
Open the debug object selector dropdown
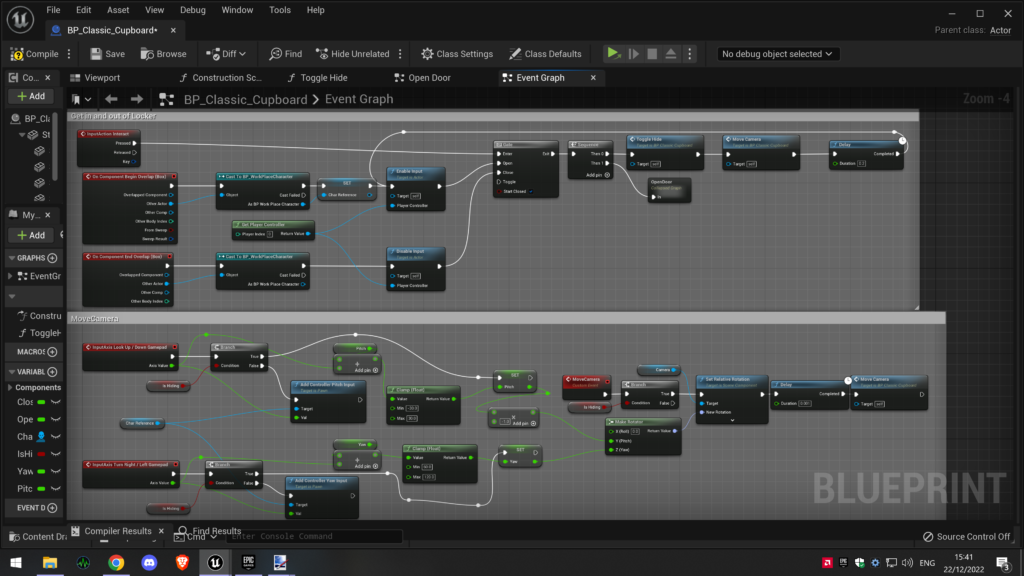(x=777, y=54)
